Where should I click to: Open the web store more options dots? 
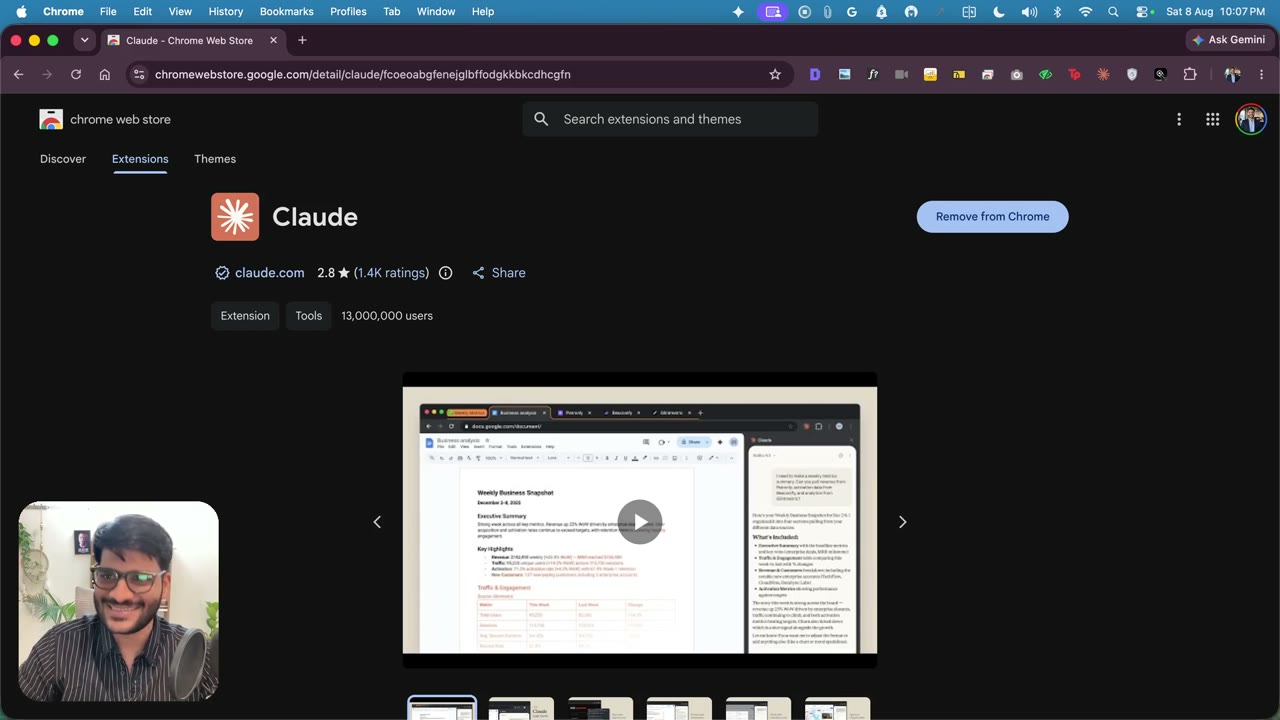click(x=1179, y=119)
